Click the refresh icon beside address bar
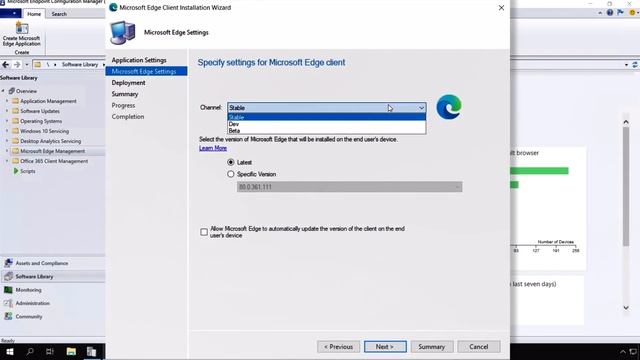The height and width of the screenshot is (360, 640). click(635, 65)
